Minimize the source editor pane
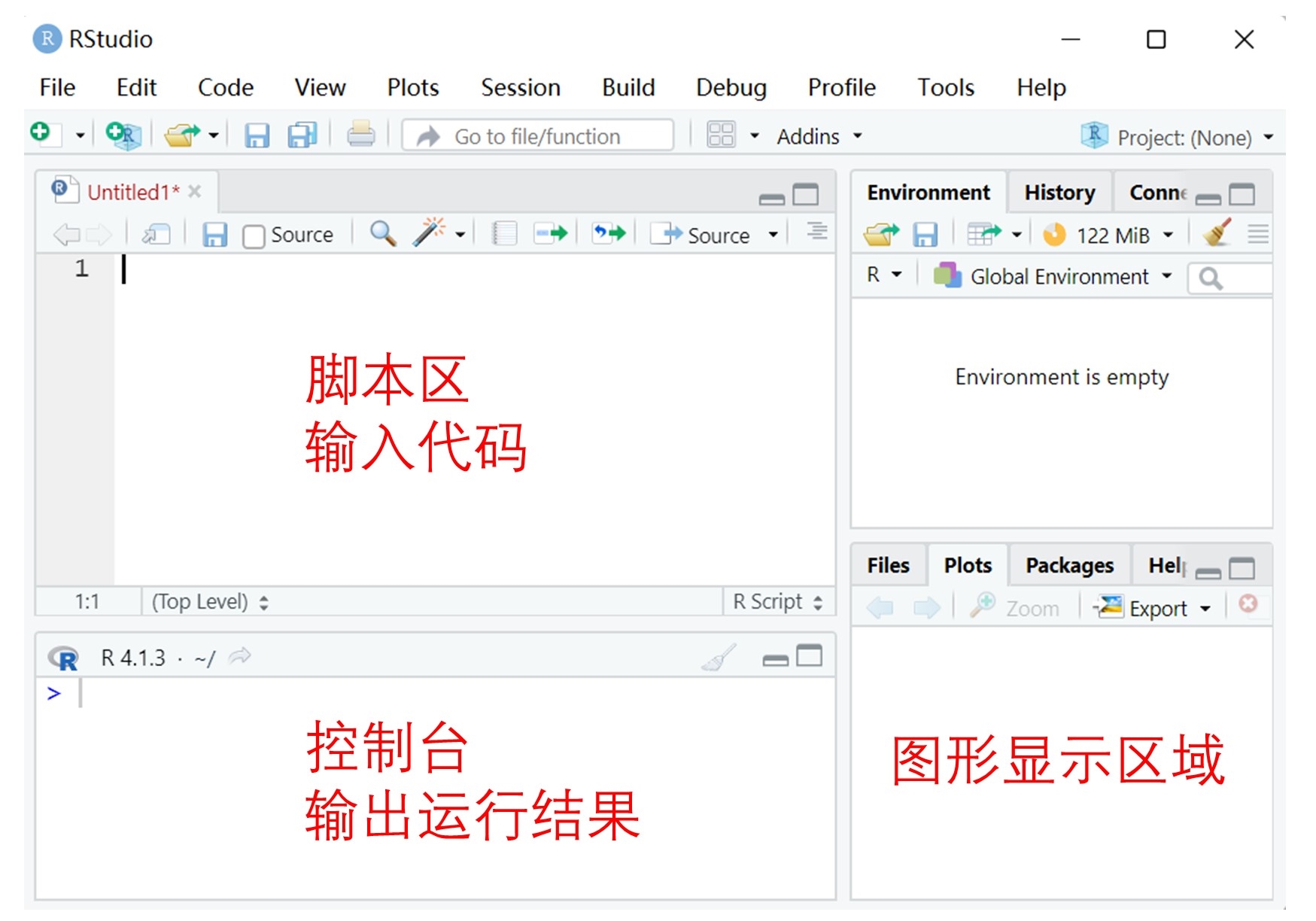Image resolution: width=1316 pixels, height=921 pixels. click(771, 199)
